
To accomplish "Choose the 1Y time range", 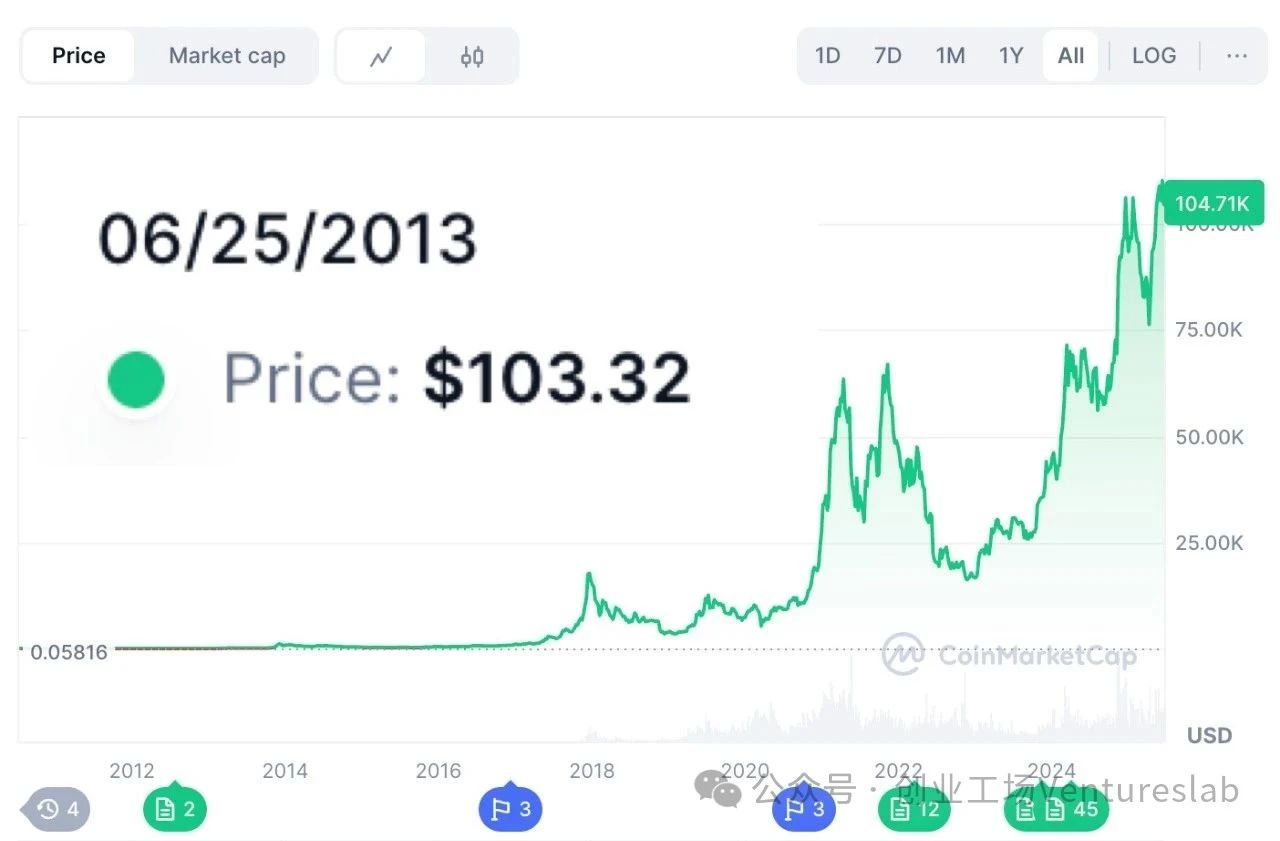I will pos(1011,56).
